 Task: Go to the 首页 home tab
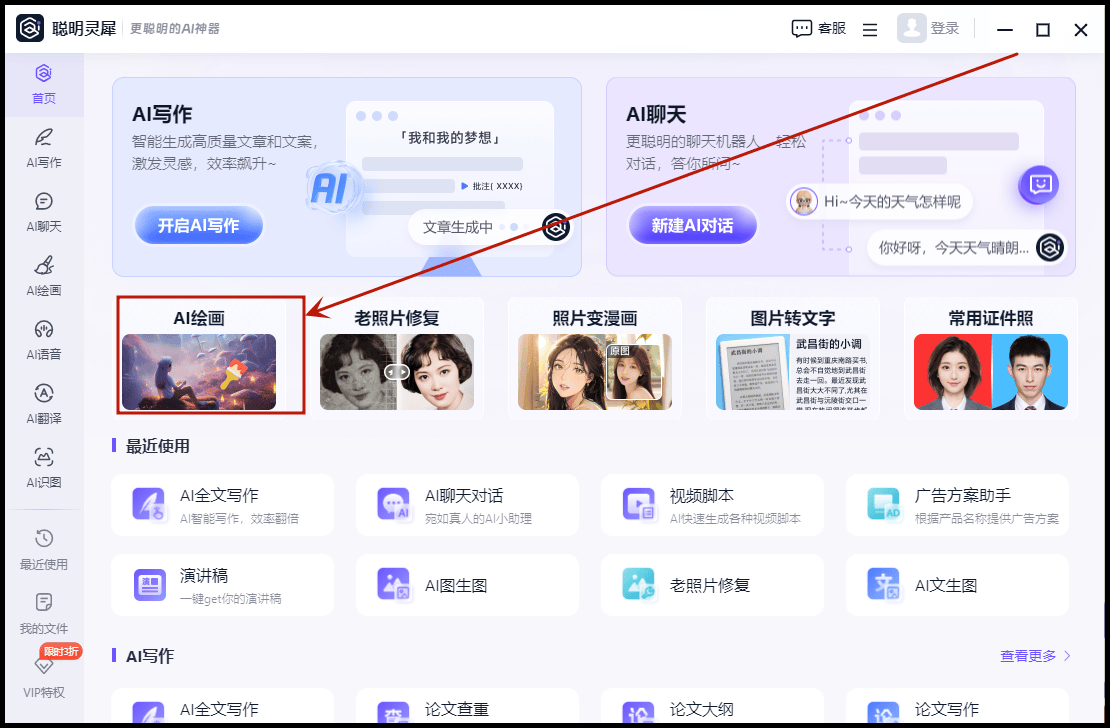[x=43, y=84]
